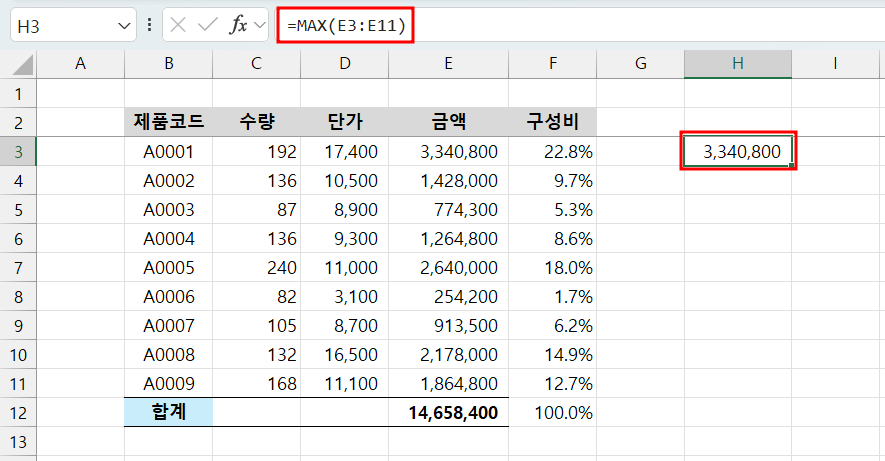Select column E header
Viewport: 885px width, 461px height.
pos(449,64)
